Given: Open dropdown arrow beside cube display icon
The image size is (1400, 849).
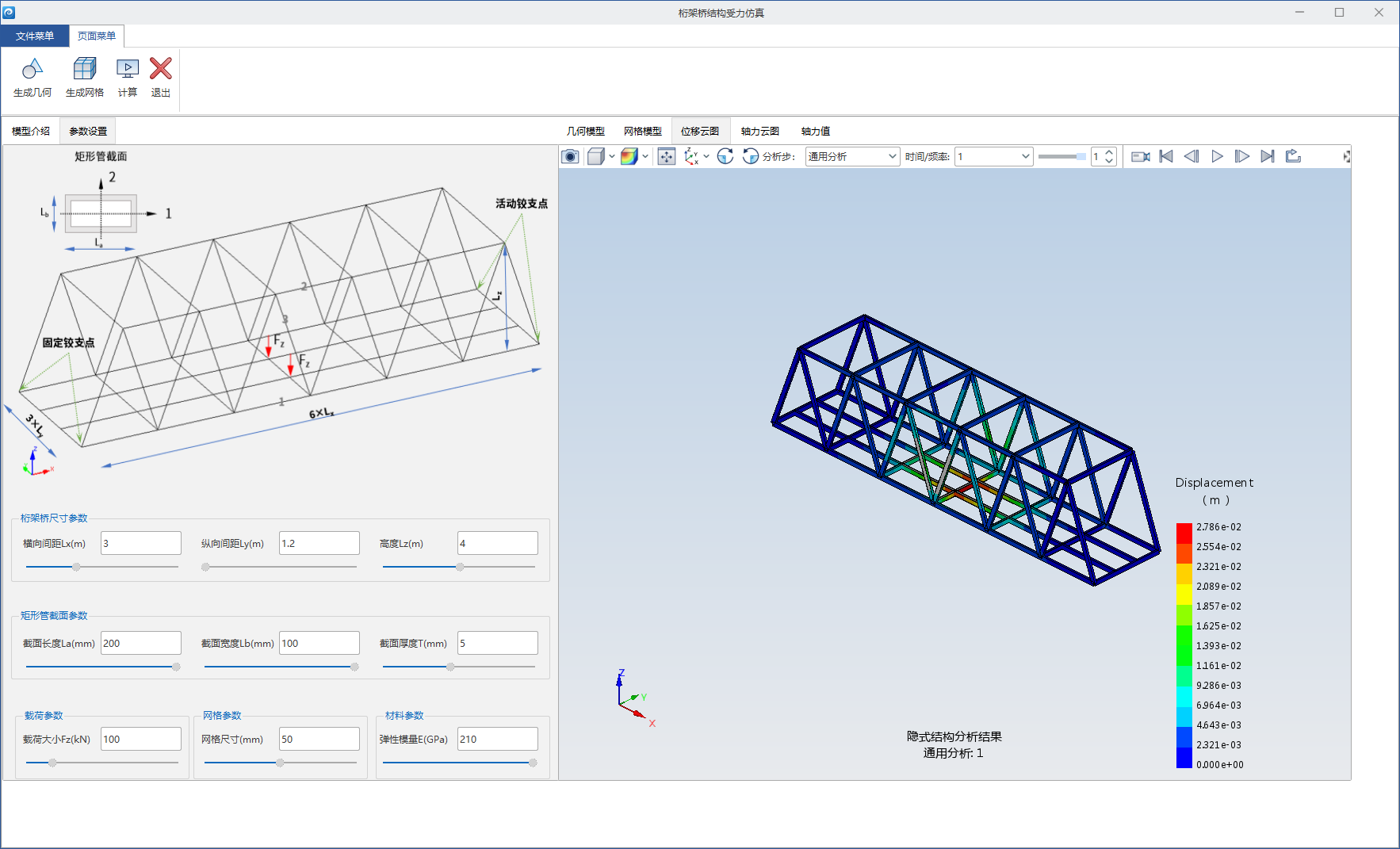Looking at the screenshot, I should point(612,156).
